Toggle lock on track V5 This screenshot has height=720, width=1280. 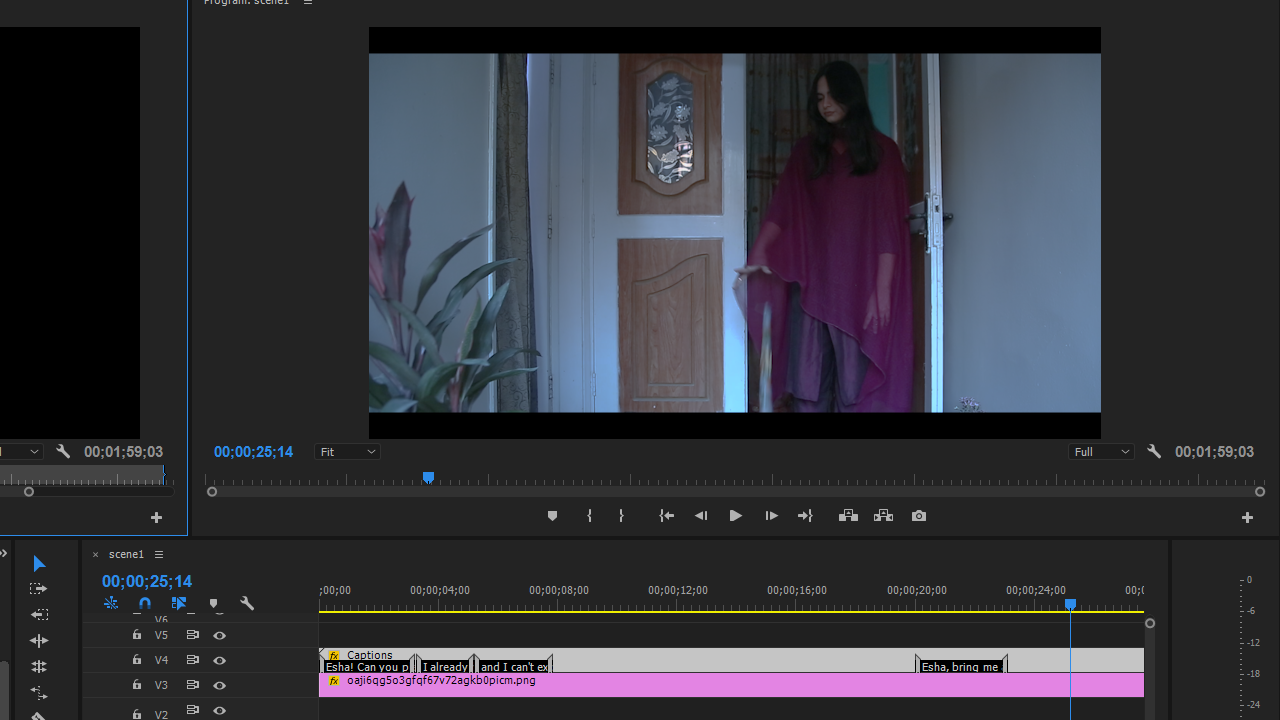pyautogui.click(x=137, y=635)
